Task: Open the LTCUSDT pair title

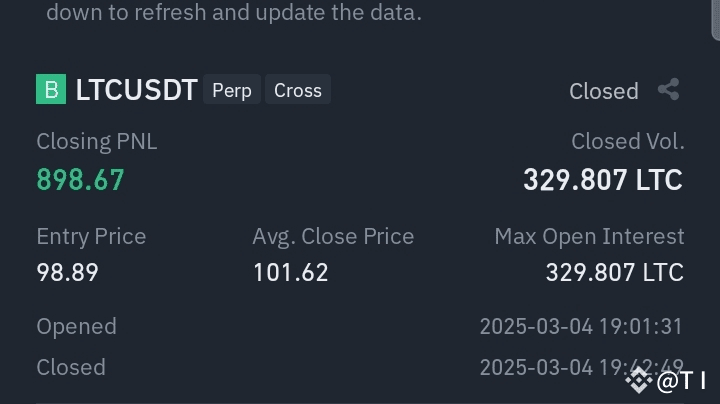Action: pos(136,90)
